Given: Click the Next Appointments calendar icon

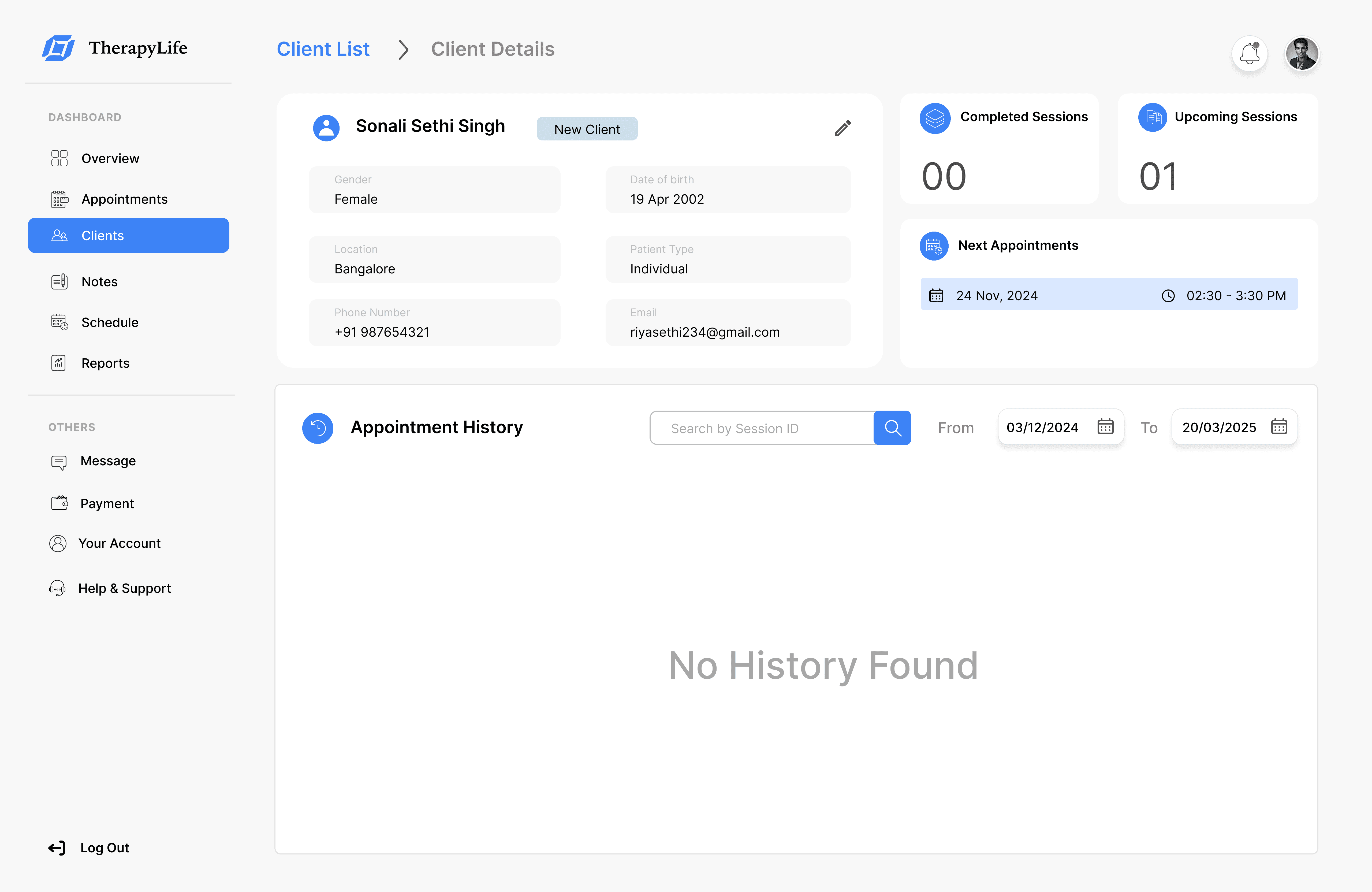Looking at the screenshot, I should 934,246.
